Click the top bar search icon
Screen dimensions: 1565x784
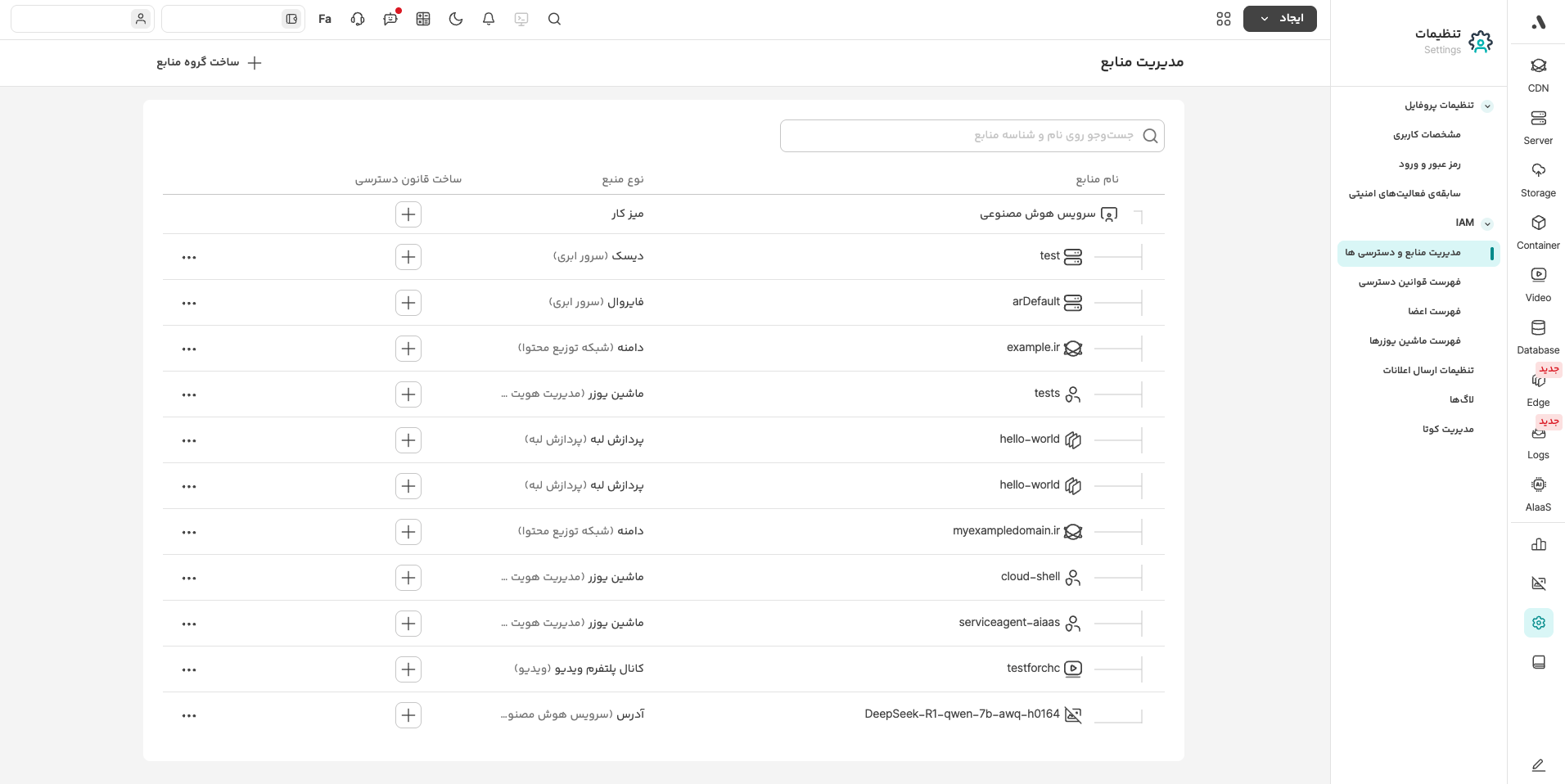tap(554, 19)
